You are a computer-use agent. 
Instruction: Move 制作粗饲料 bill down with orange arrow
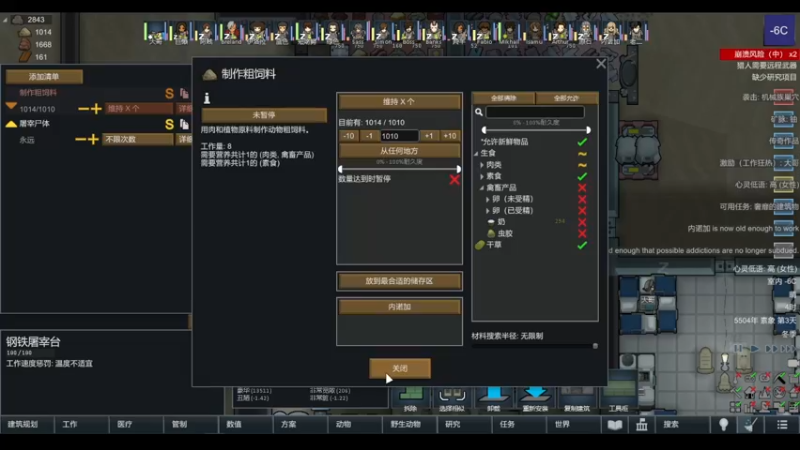tap(11, 106)
